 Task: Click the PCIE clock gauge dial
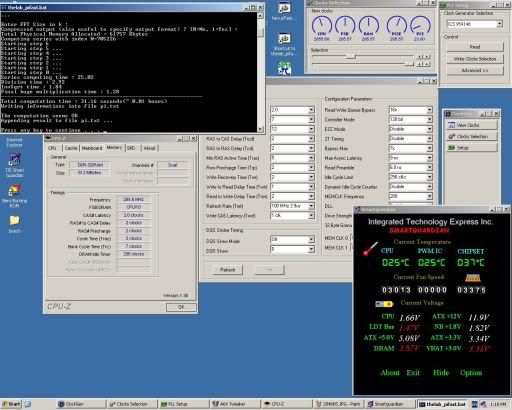pyautogui.click(x=397, y=26)
